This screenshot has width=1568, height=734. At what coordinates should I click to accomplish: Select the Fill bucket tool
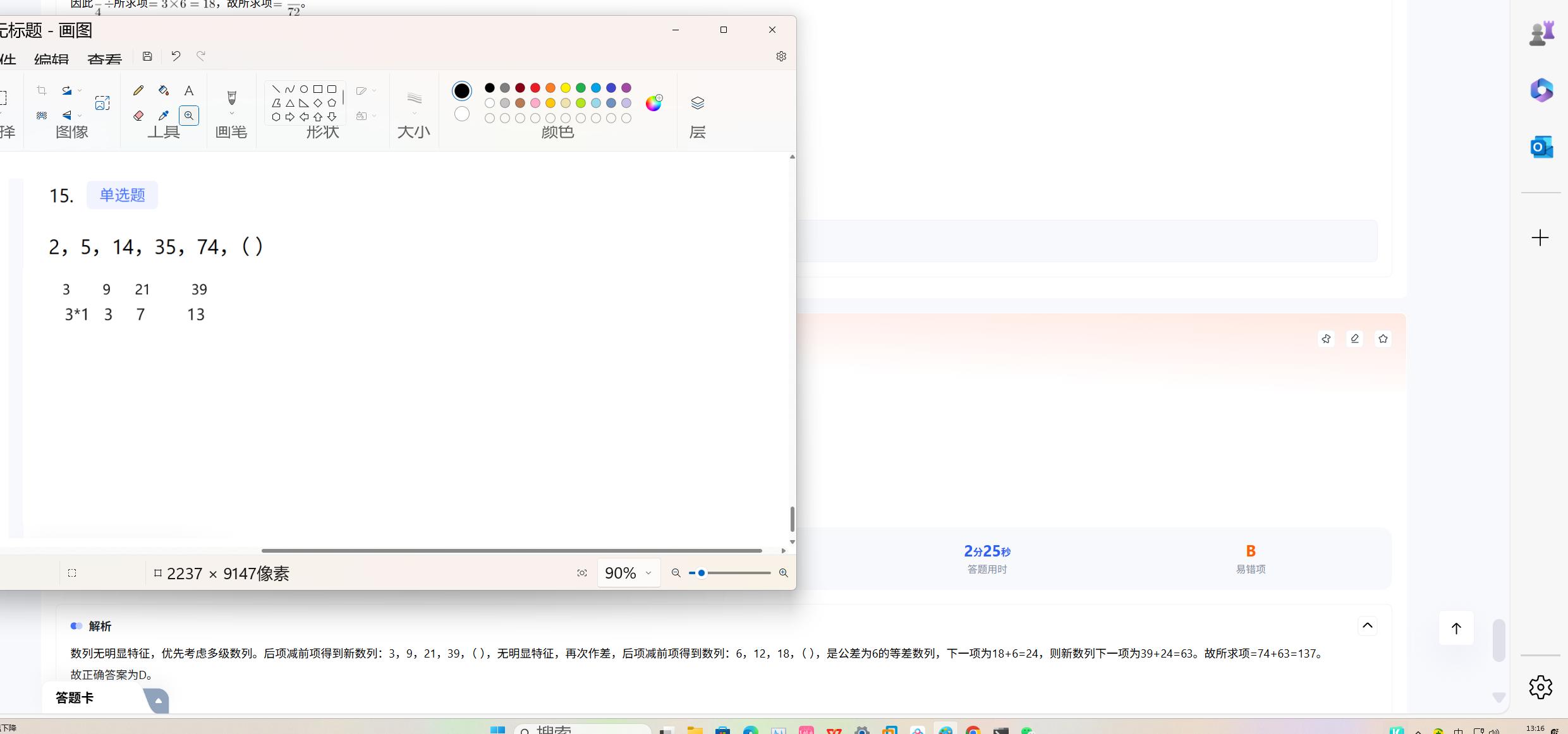pos(164,90)
